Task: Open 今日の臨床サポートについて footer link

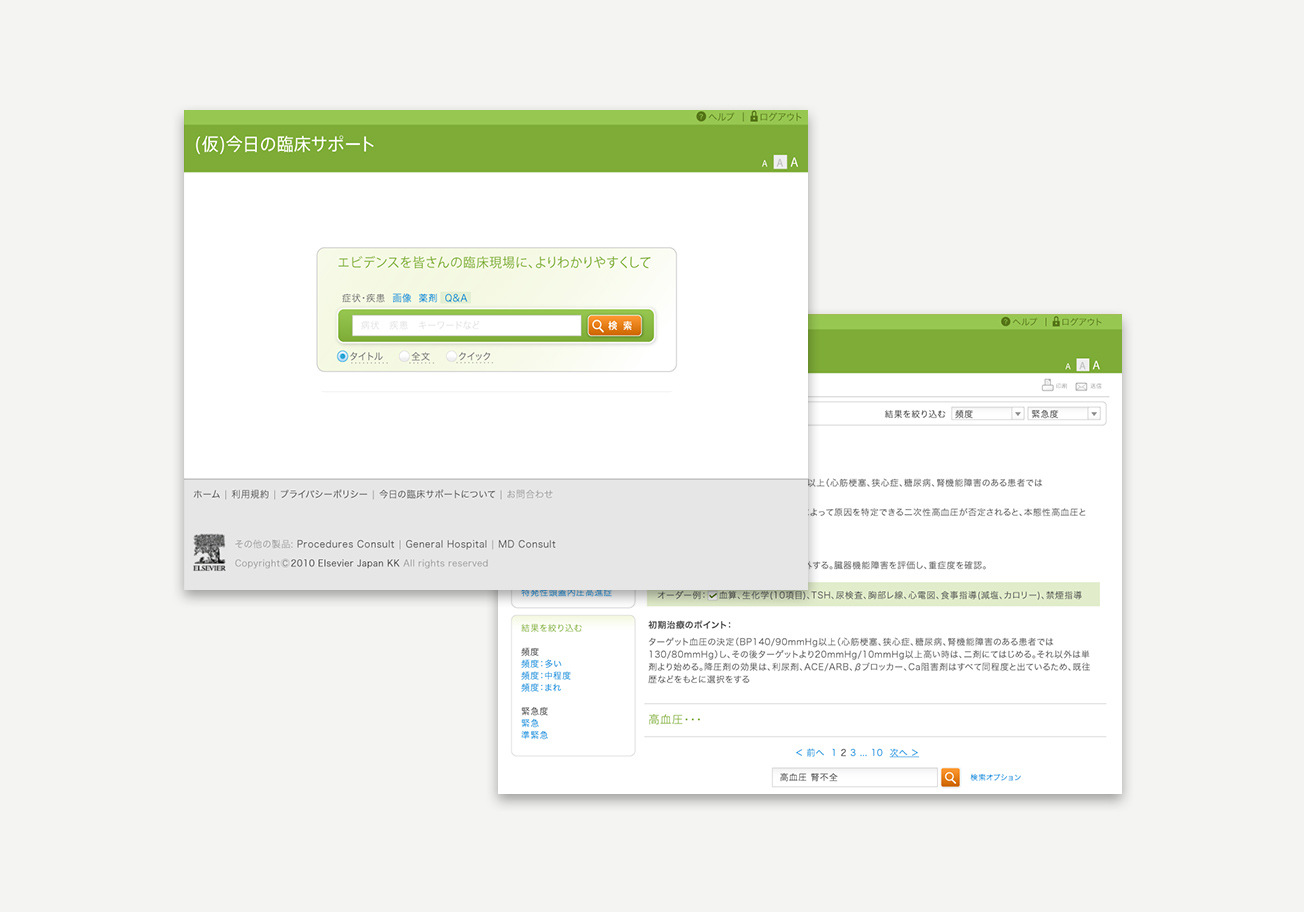Action: coord(437,494)
